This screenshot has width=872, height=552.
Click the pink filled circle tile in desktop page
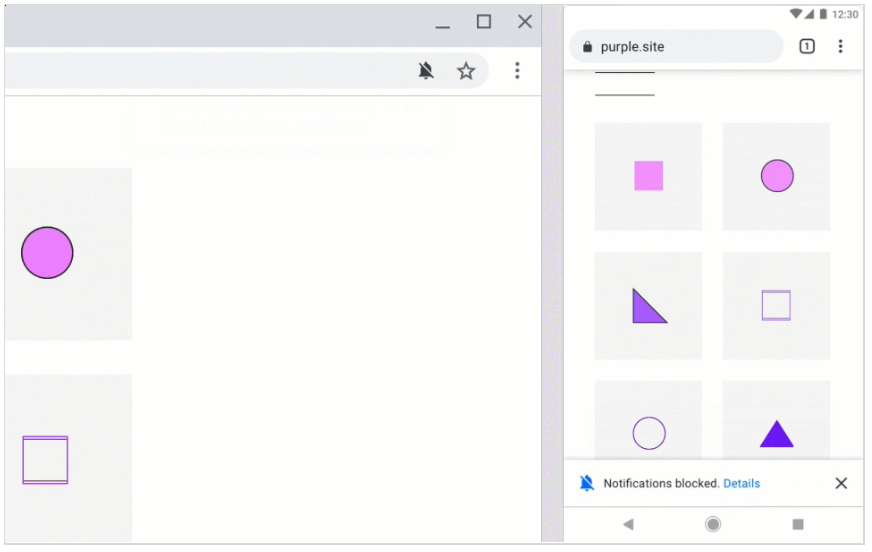point(68,253)
